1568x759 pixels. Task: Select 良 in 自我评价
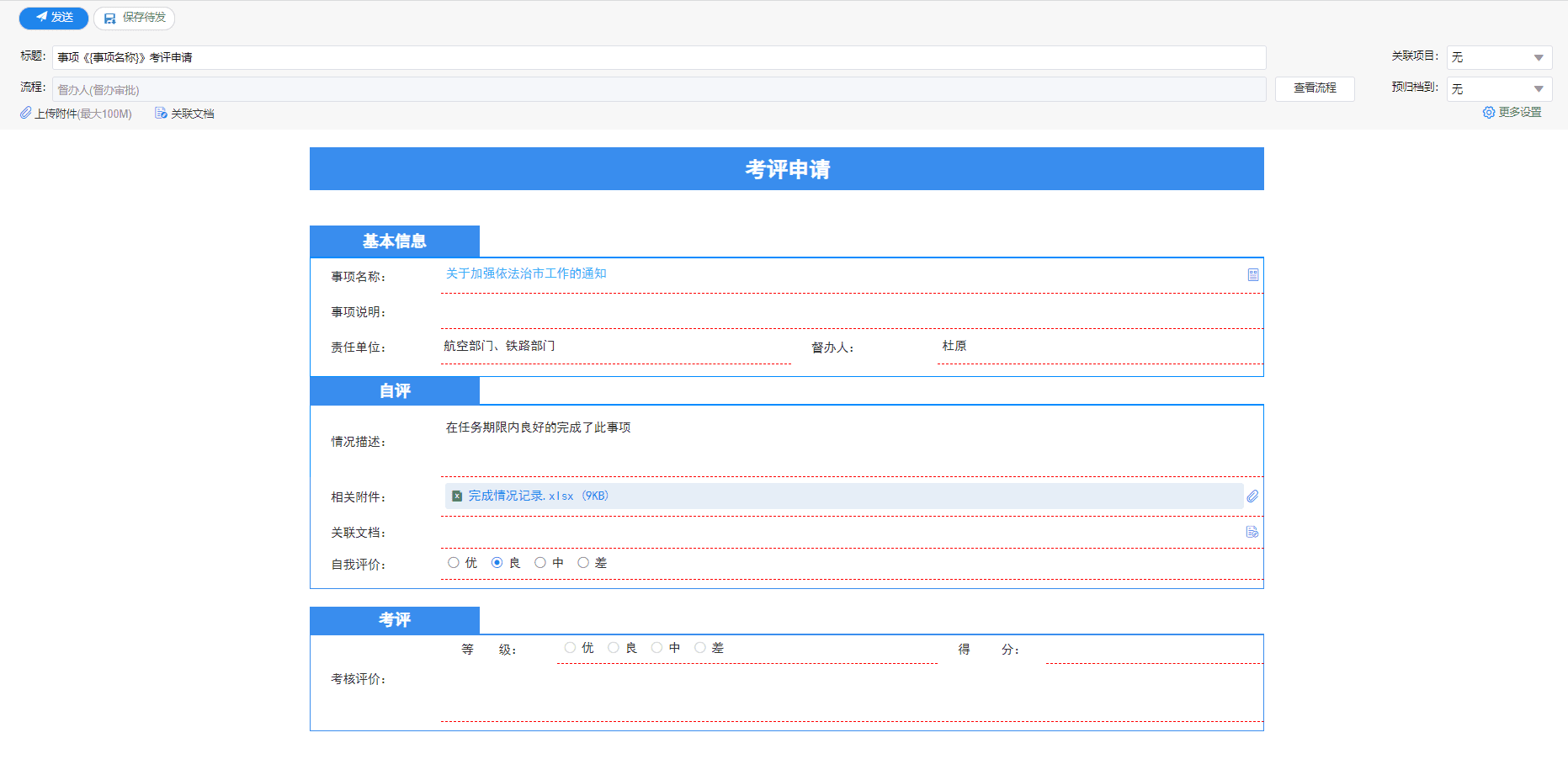coord(497,563)
